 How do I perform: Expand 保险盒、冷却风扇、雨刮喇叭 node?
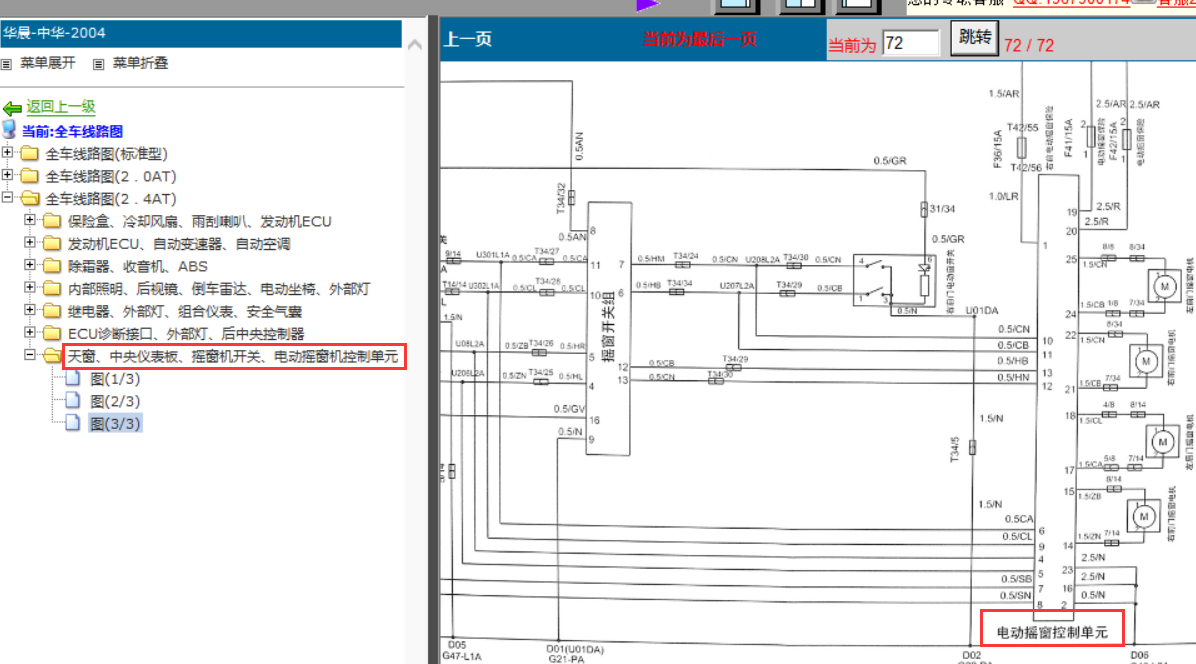coord(30,220)
